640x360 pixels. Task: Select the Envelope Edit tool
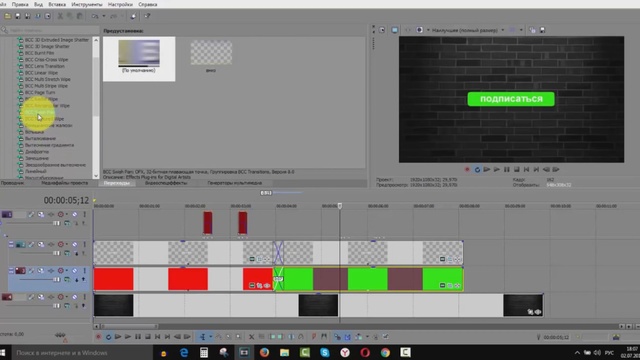[x=218, y=337]
